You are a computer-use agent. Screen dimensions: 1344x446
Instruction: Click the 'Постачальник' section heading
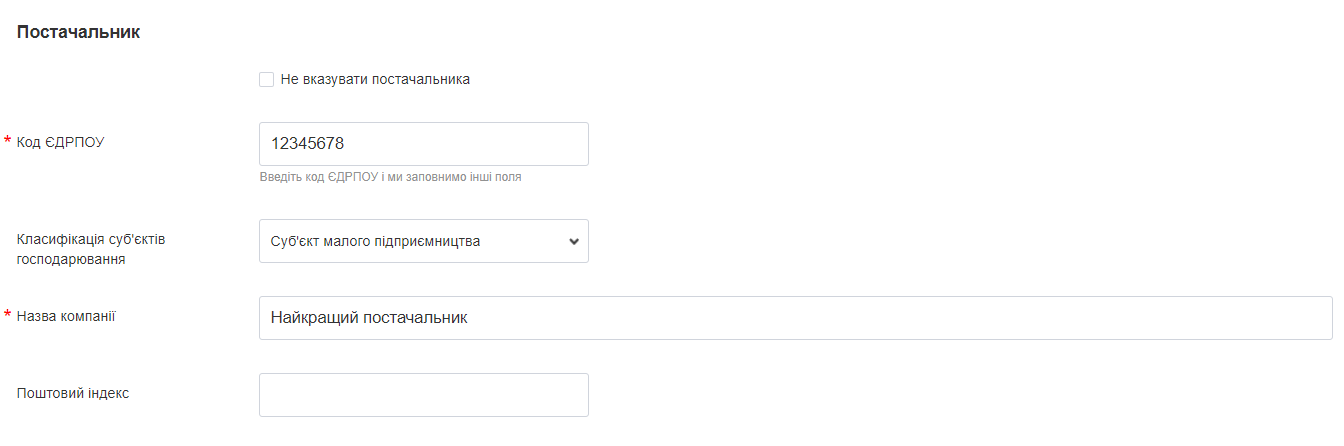point(79,32)
